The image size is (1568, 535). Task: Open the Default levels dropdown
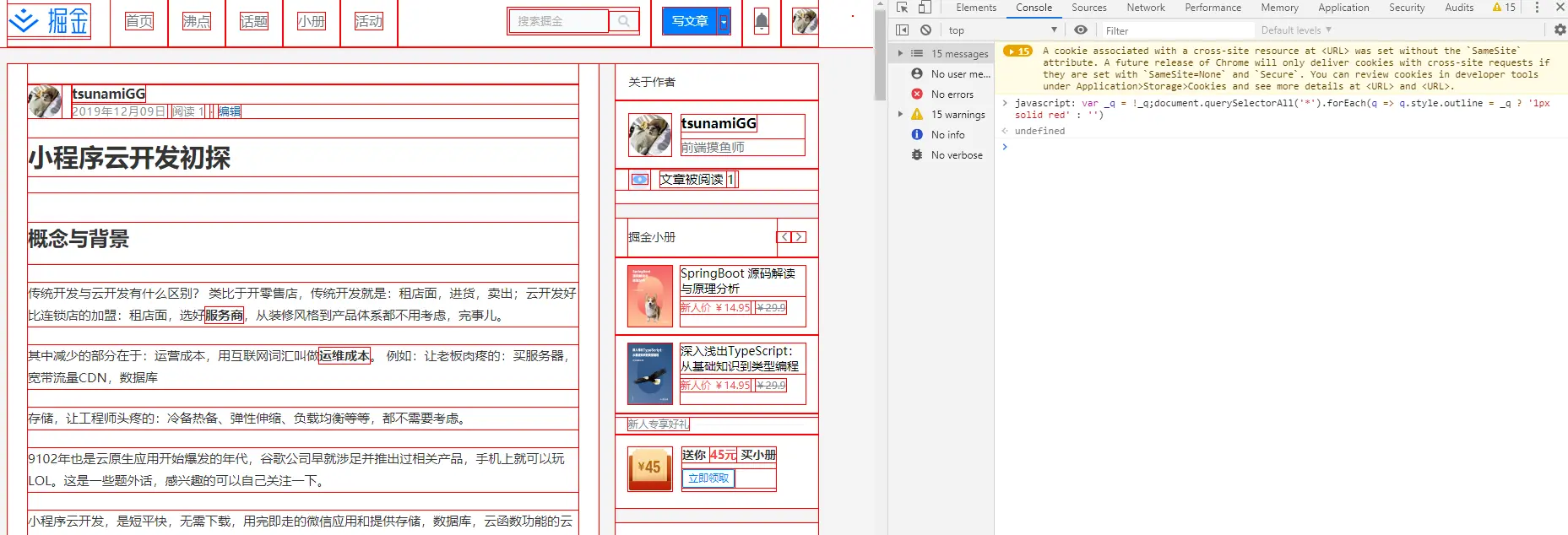tap(1296, 30)
